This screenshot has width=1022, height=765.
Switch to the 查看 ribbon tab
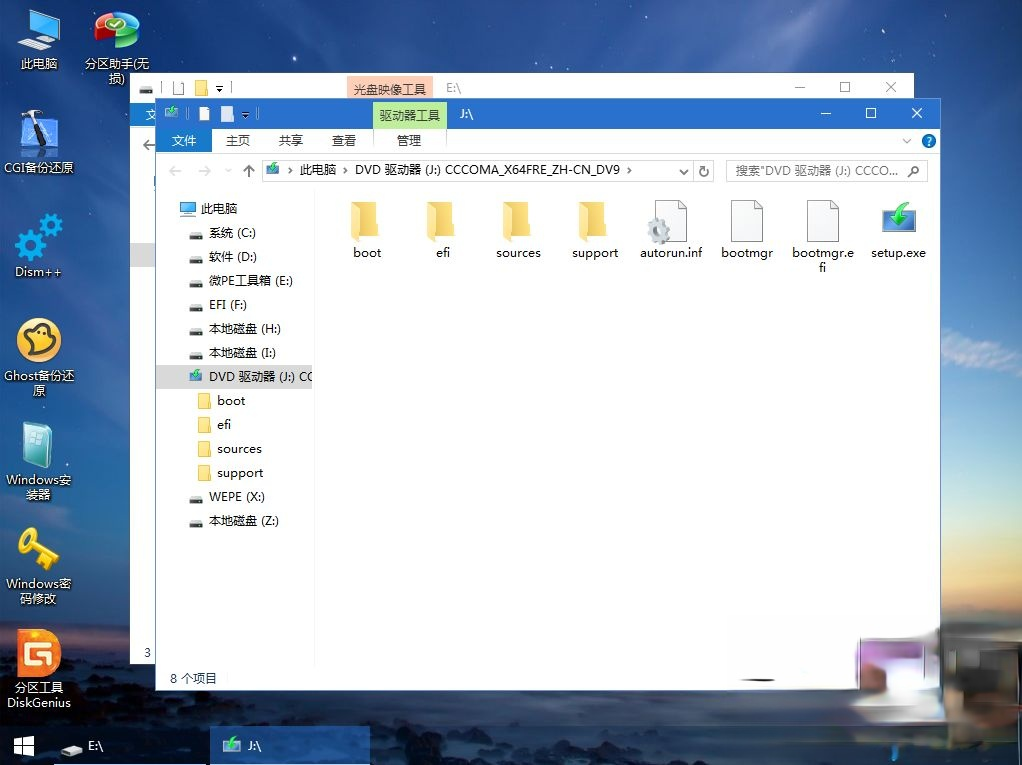(x=343, y=140)
